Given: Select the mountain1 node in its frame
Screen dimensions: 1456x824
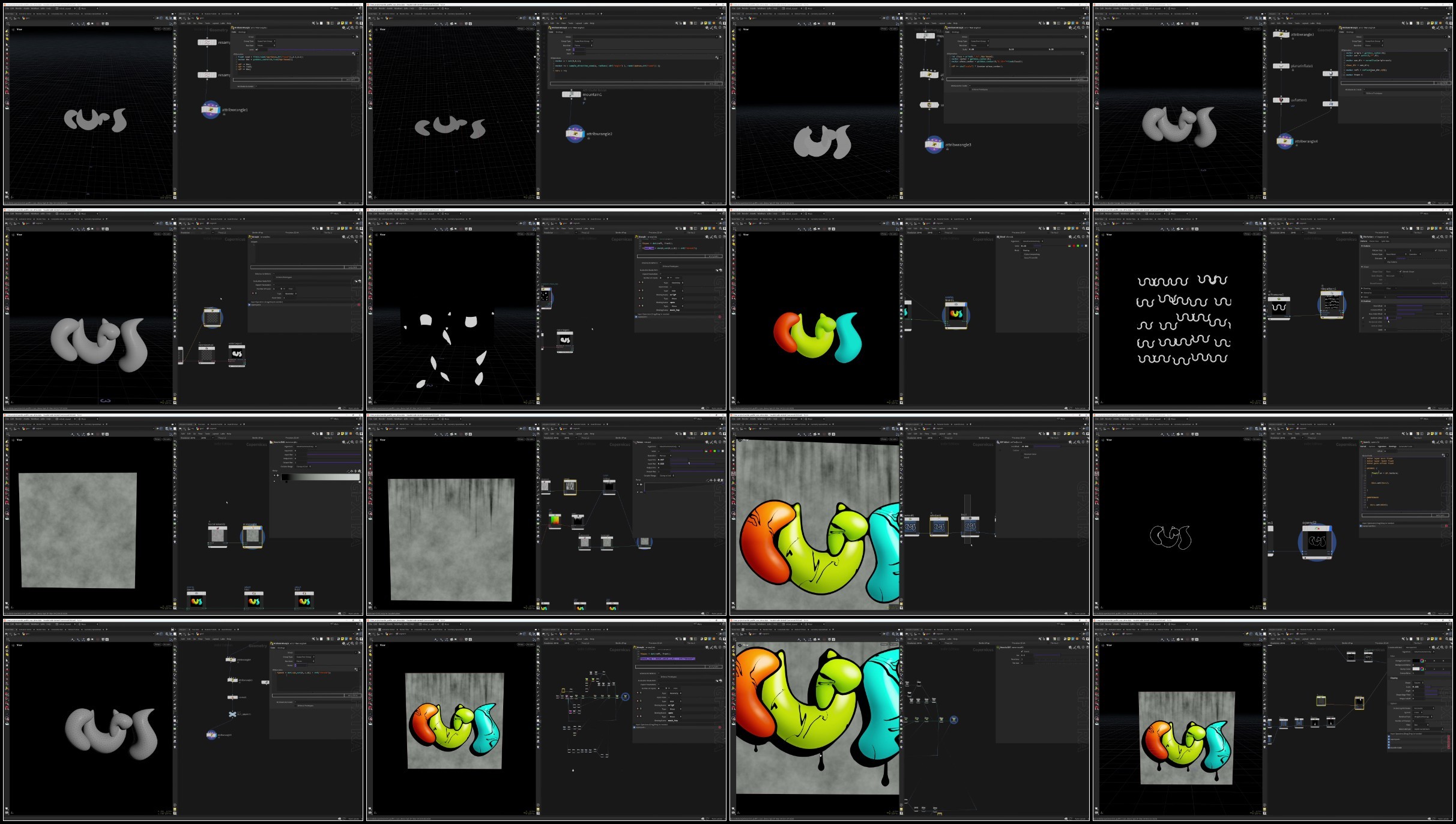Looking at the screenshot, I should 571,94.
